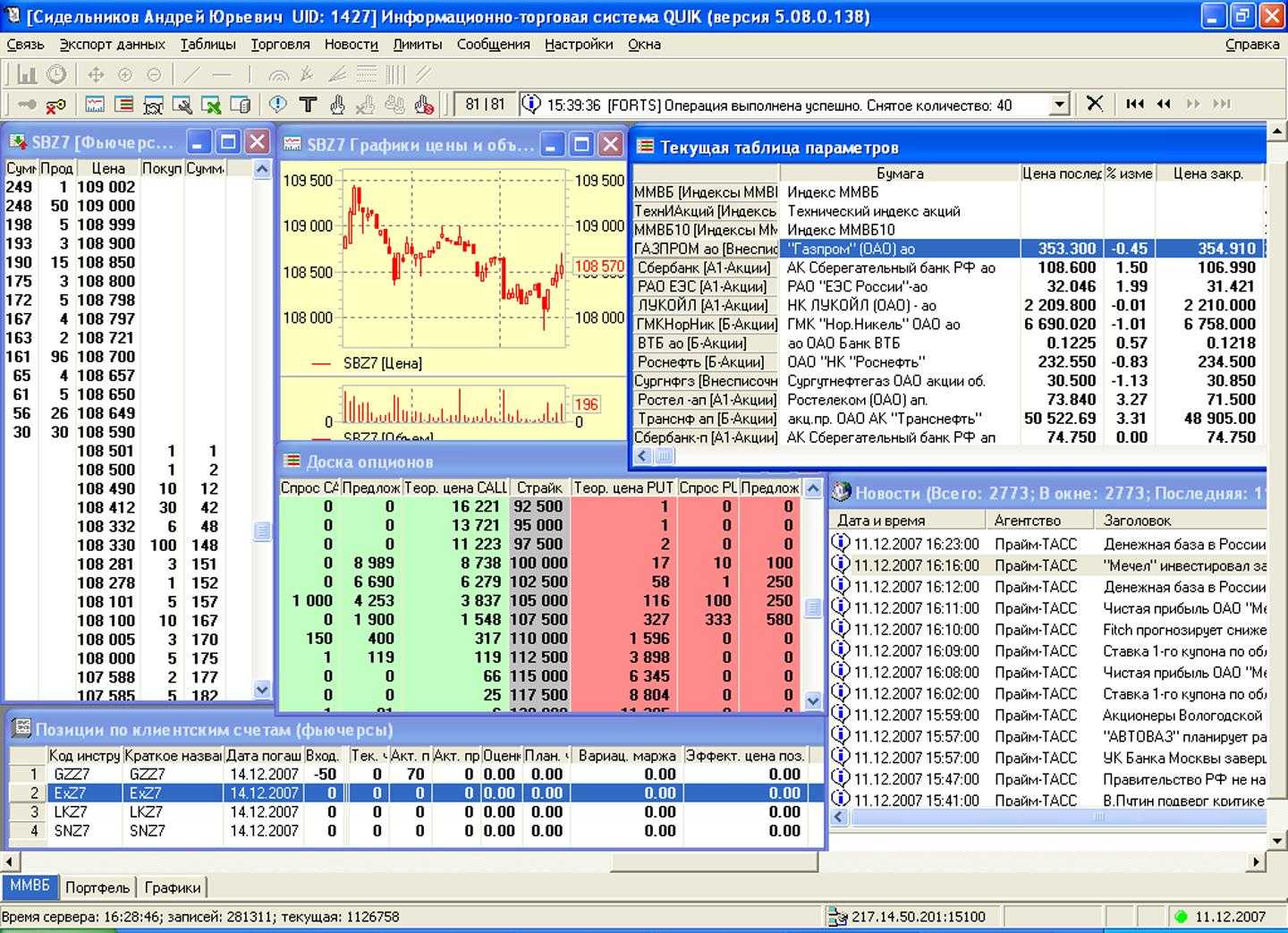Expand the operation message history dropdown

pyautogui.click(x=1060, y=105)
